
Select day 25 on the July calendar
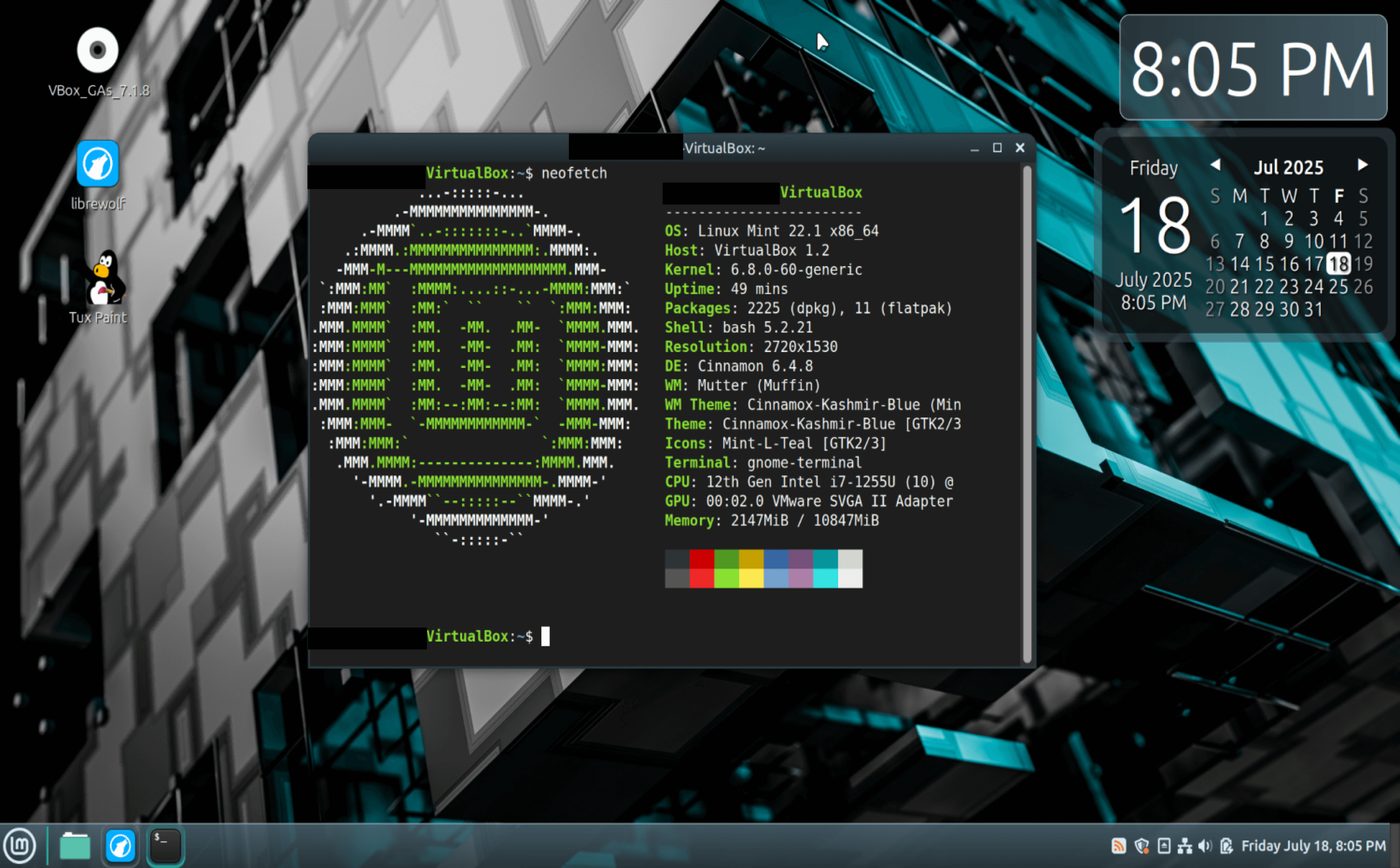(x=1338, y=287)
